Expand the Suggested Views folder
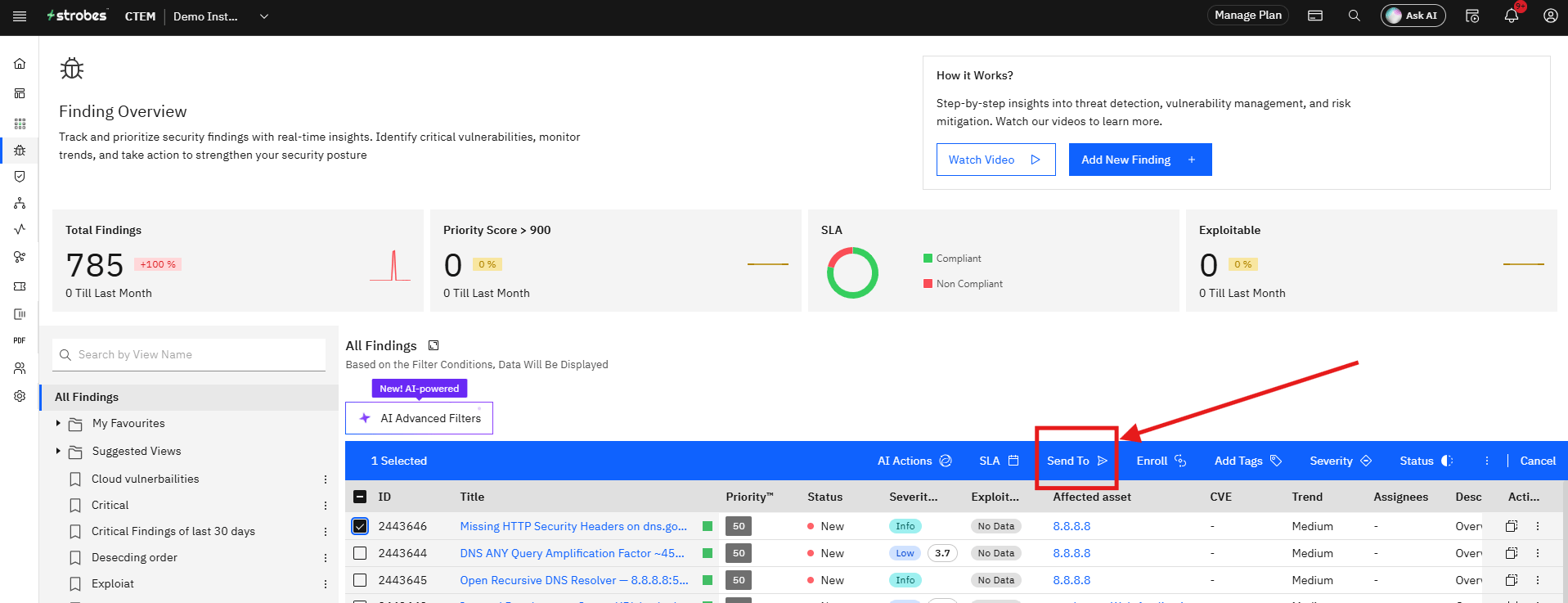 (x=58, y=451)
